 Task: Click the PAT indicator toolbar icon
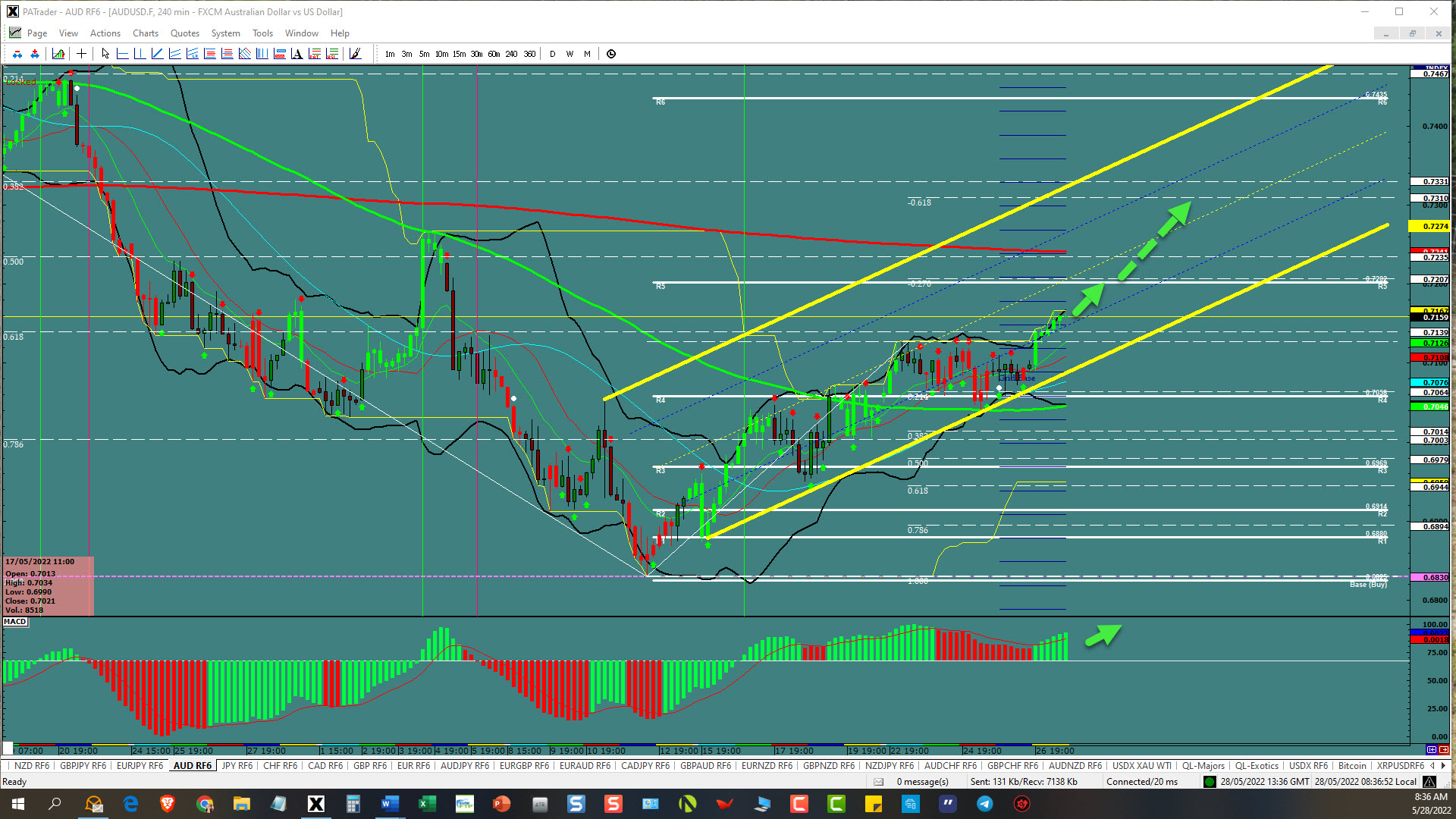coord(315,54)
